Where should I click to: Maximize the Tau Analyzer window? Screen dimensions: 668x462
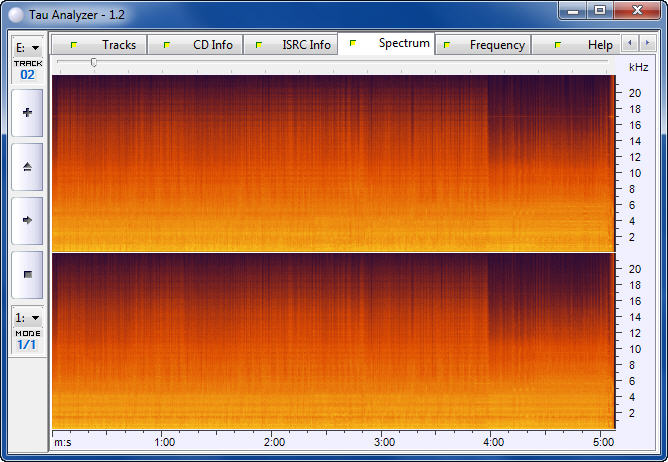tap(599, 10)
